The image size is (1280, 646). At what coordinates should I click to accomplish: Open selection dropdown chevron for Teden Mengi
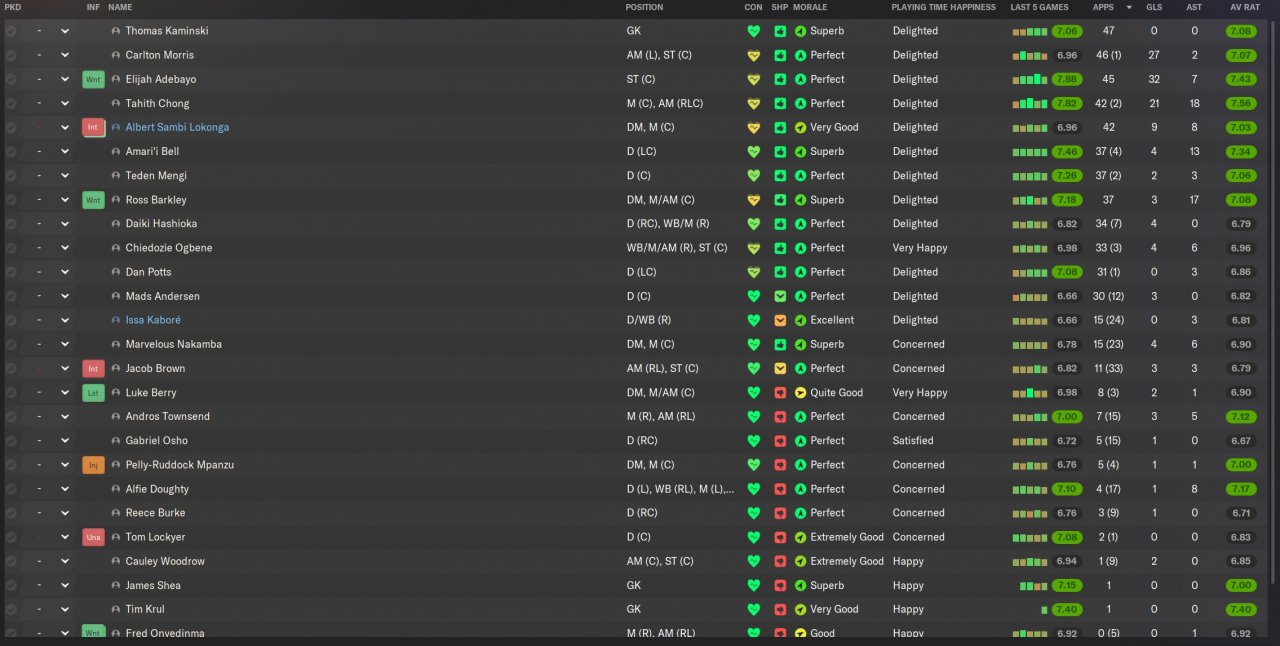(x=65, y=176)
